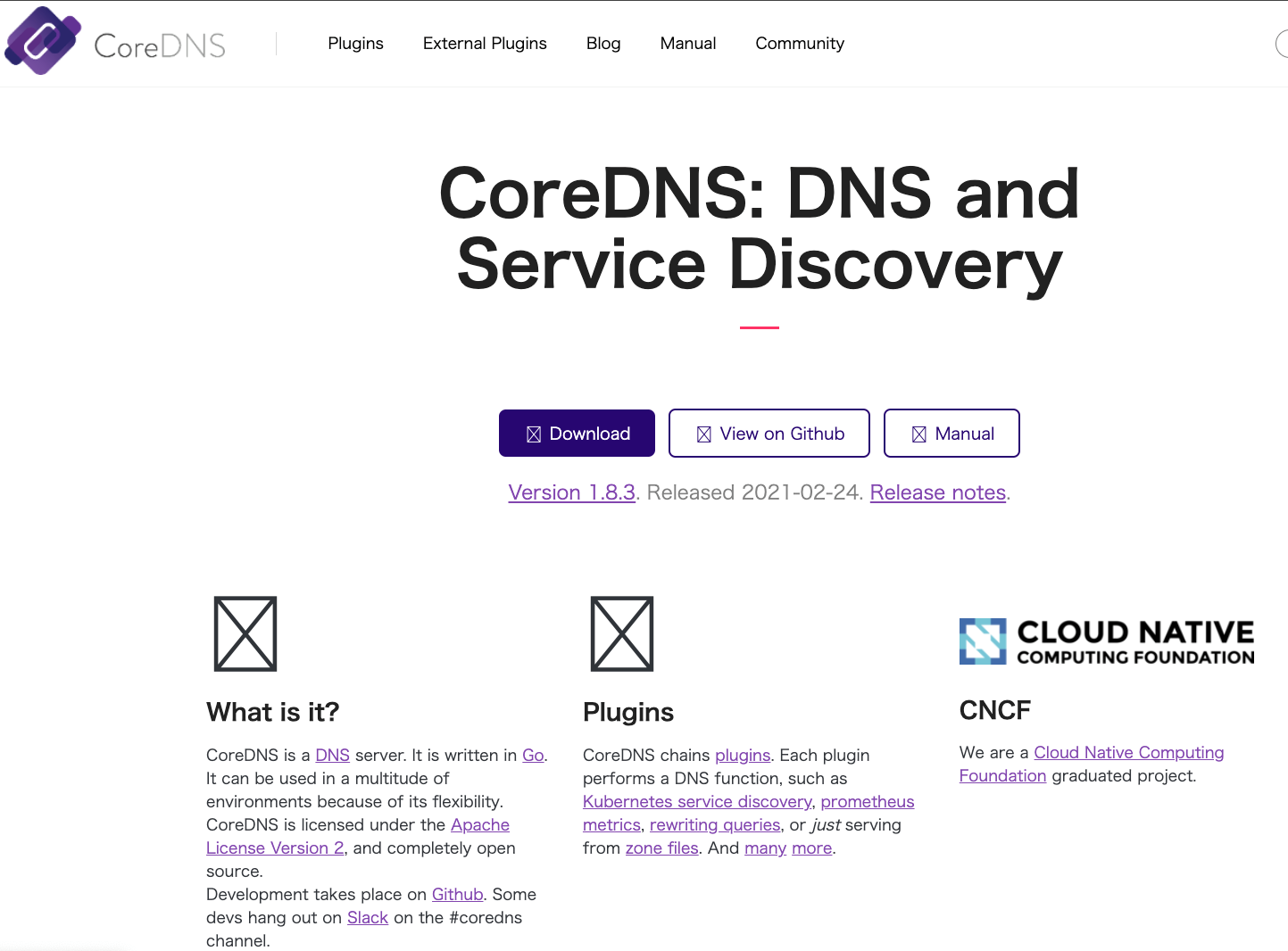Click the icon inside the Manual button

coord(918,434)
